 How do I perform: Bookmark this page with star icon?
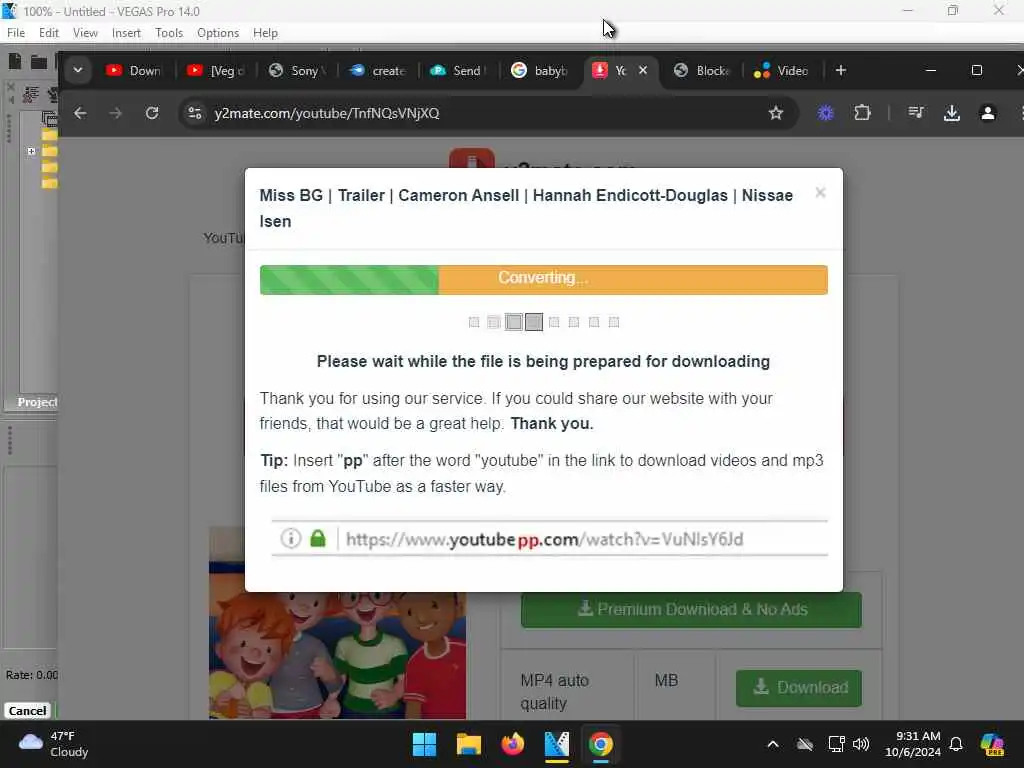click(x=776, y=114)
